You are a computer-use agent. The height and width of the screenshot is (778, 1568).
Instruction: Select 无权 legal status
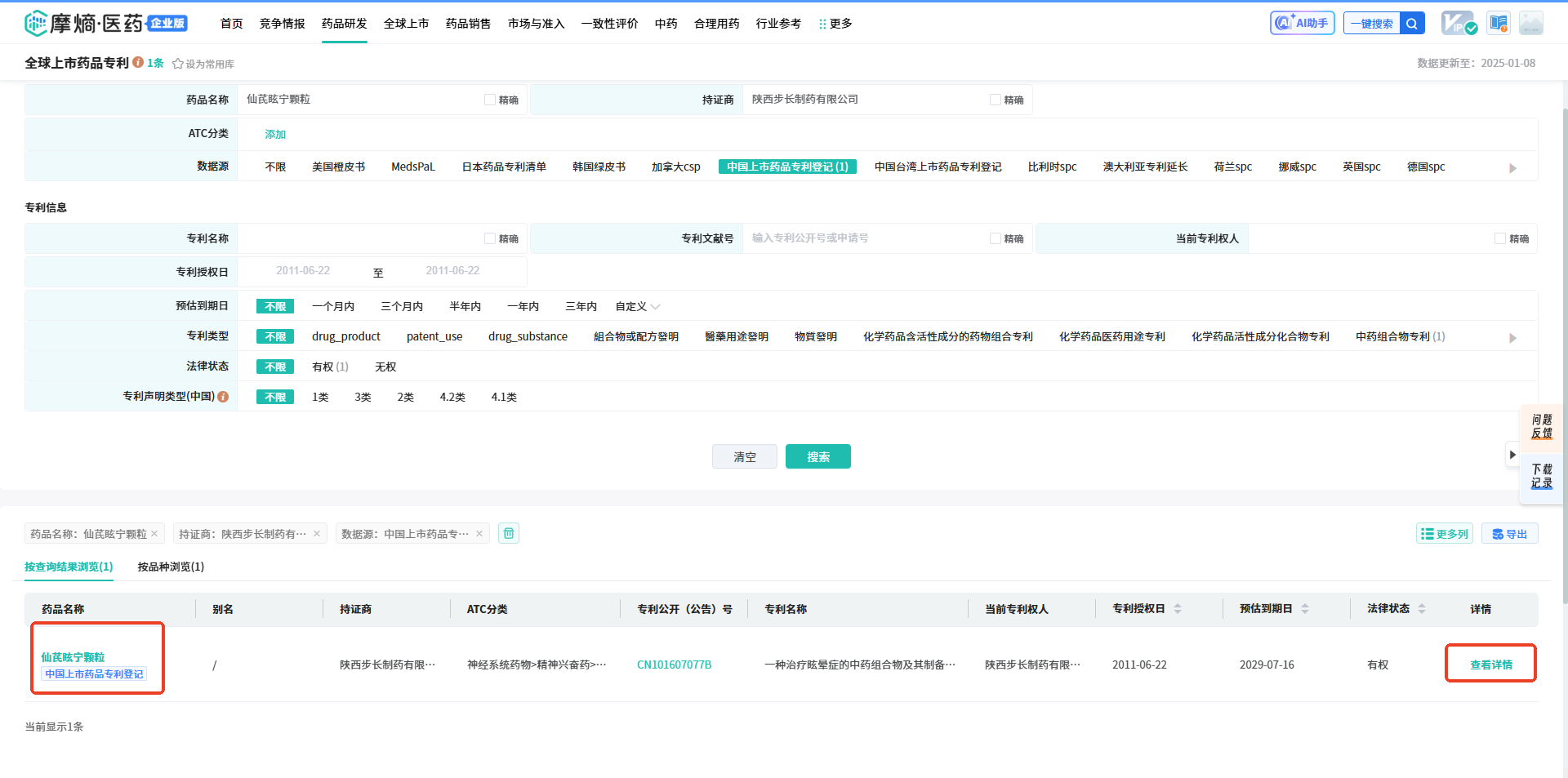385,367
